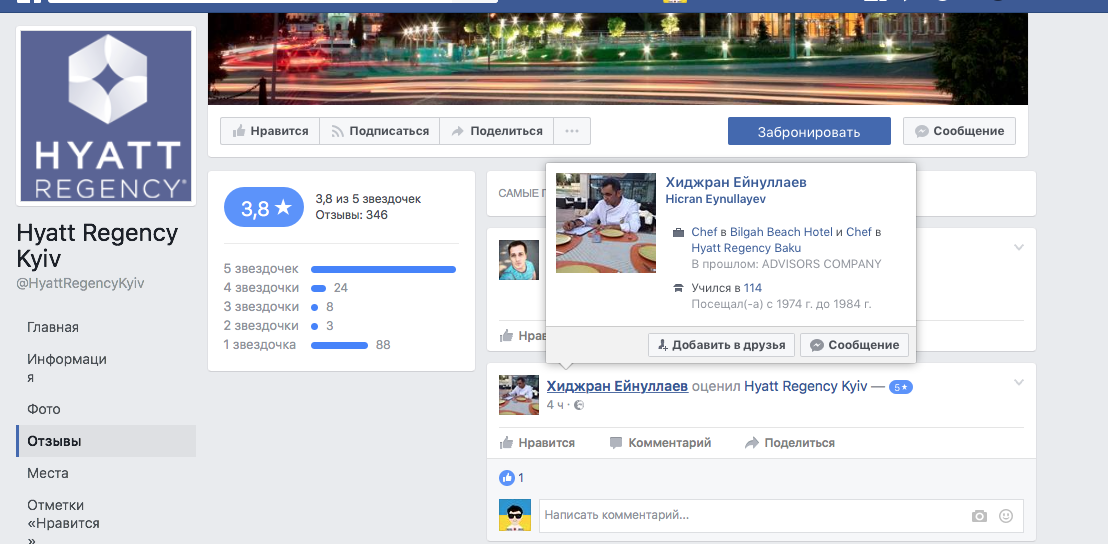This screenshot has width=1108, height=544.
Task: Click the Hyatt Regency page logo
Action: point(106,116)
